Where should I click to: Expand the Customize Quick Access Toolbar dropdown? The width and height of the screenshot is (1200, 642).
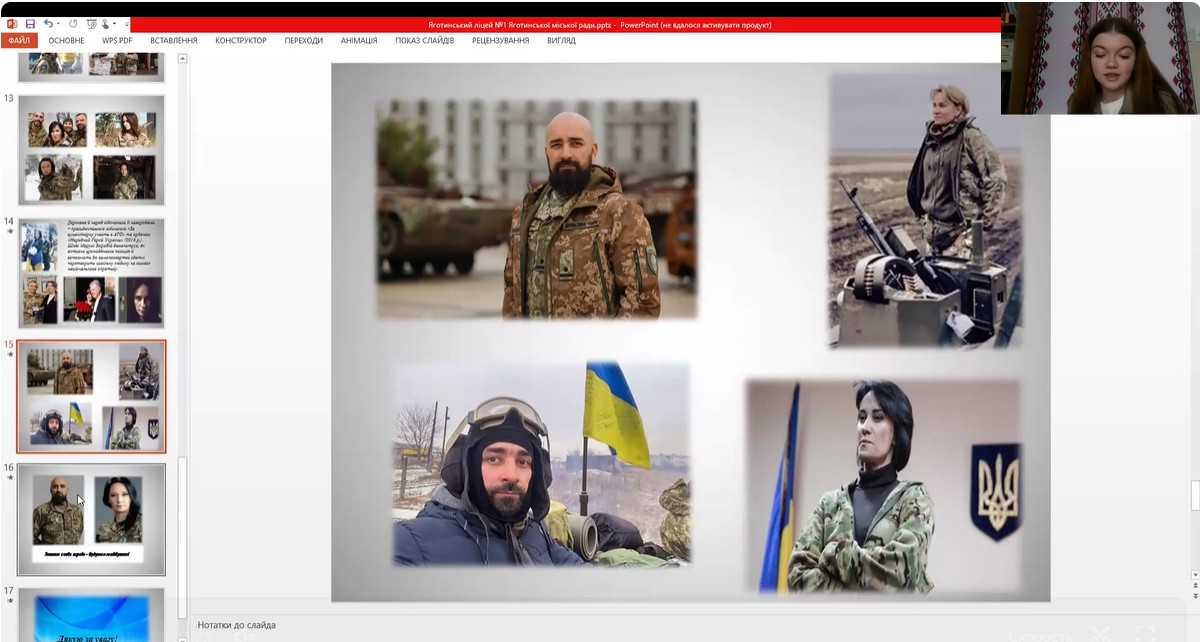pyautogui.click(x=126, y=24)
